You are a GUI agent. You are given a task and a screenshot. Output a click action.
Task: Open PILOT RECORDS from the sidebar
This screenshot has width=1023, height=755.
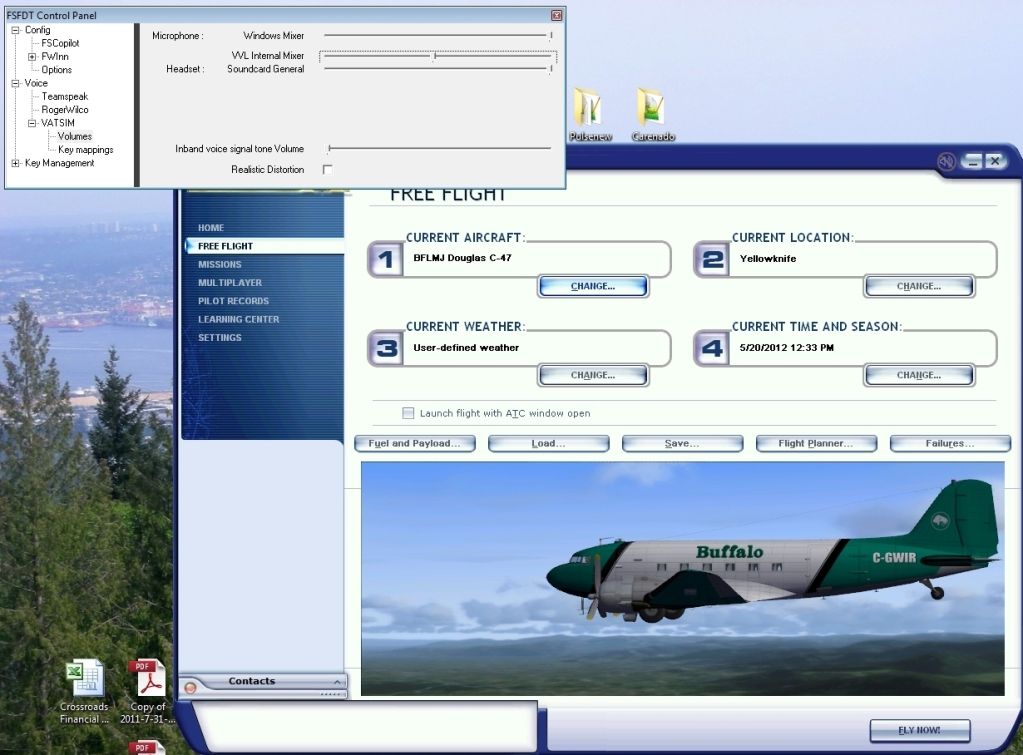pos(234,301)
